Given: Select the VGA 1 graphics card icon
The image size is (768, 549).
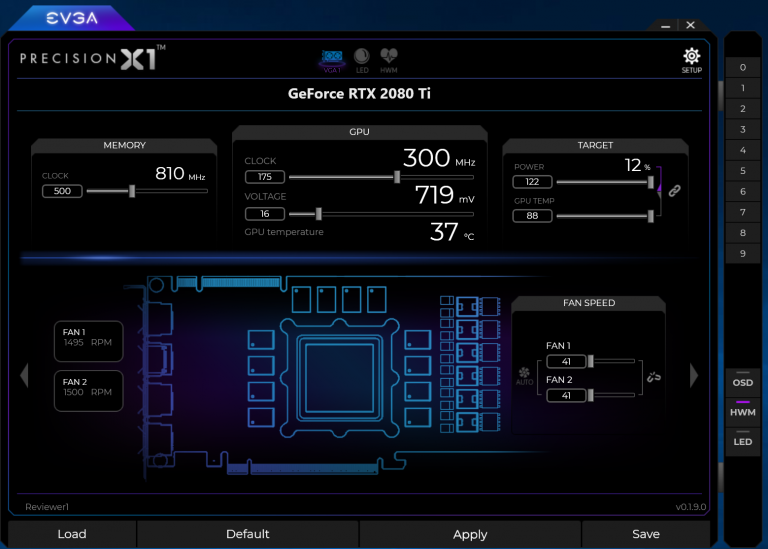Looking at the screenshot, I should click(332, 61).
